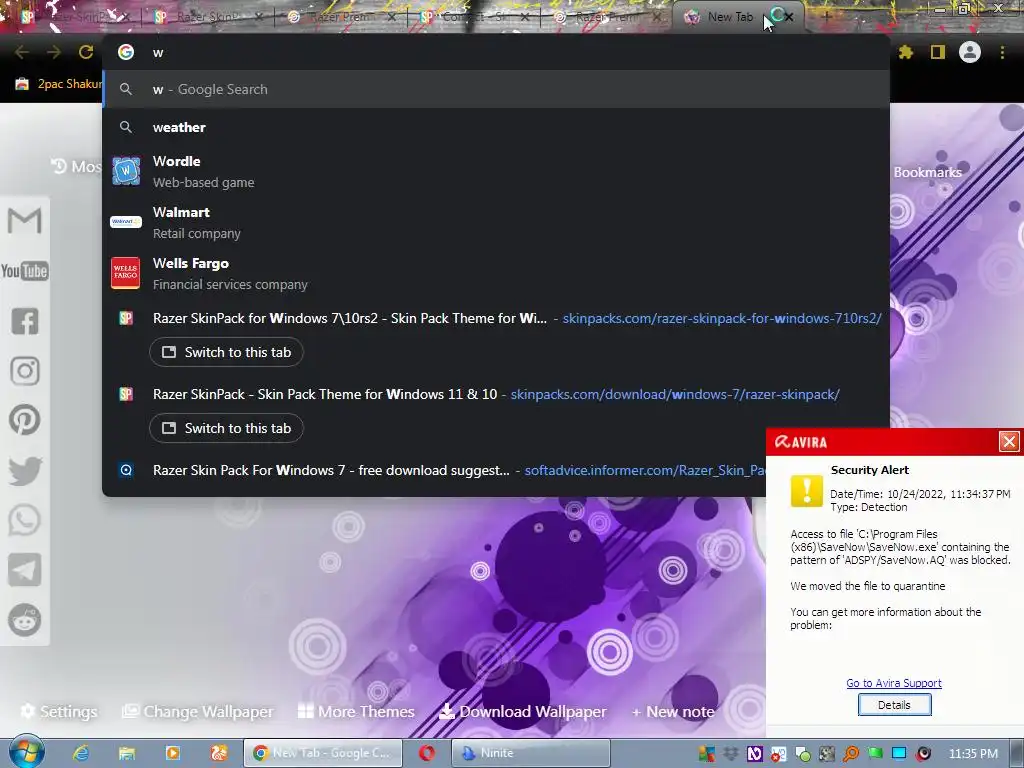This screenshot has height=768, width=1024.
Task: Select 'New Tab - Google C...' taskbar button
Action: coord(323,753)
